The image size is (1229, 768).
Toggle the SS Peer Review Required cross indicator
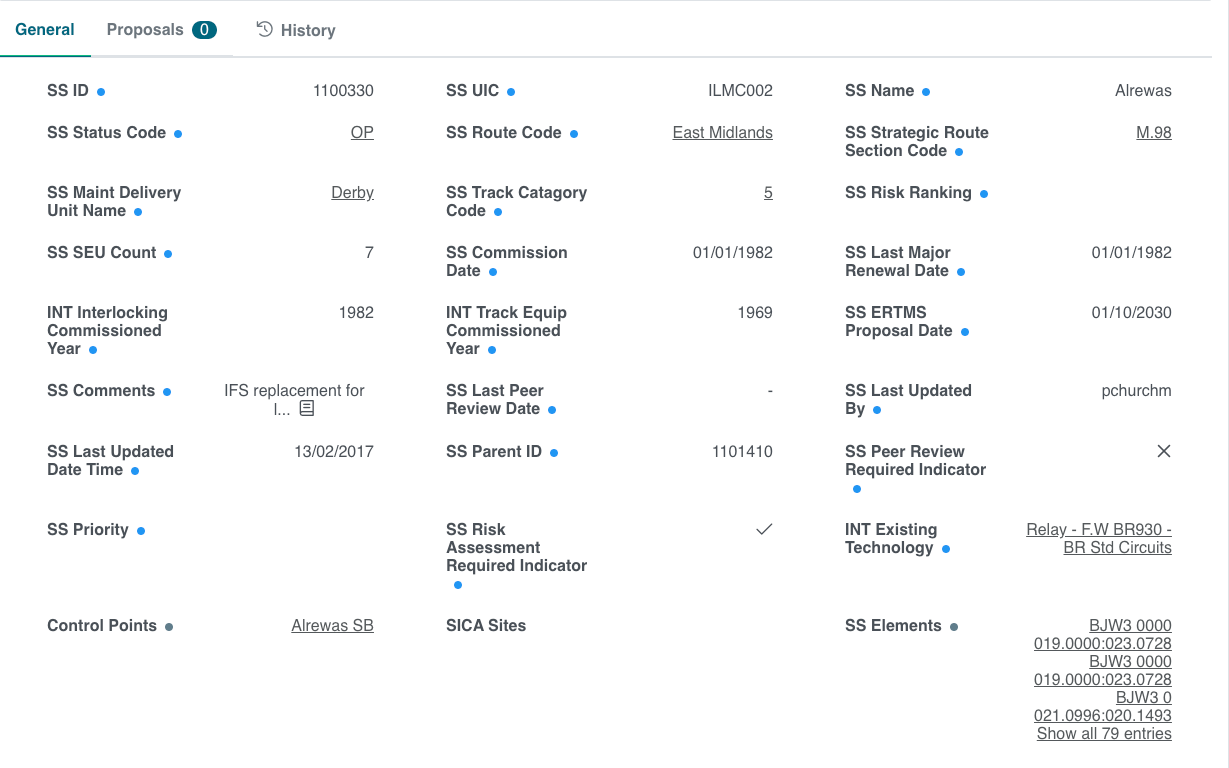tap(1163, 452)
